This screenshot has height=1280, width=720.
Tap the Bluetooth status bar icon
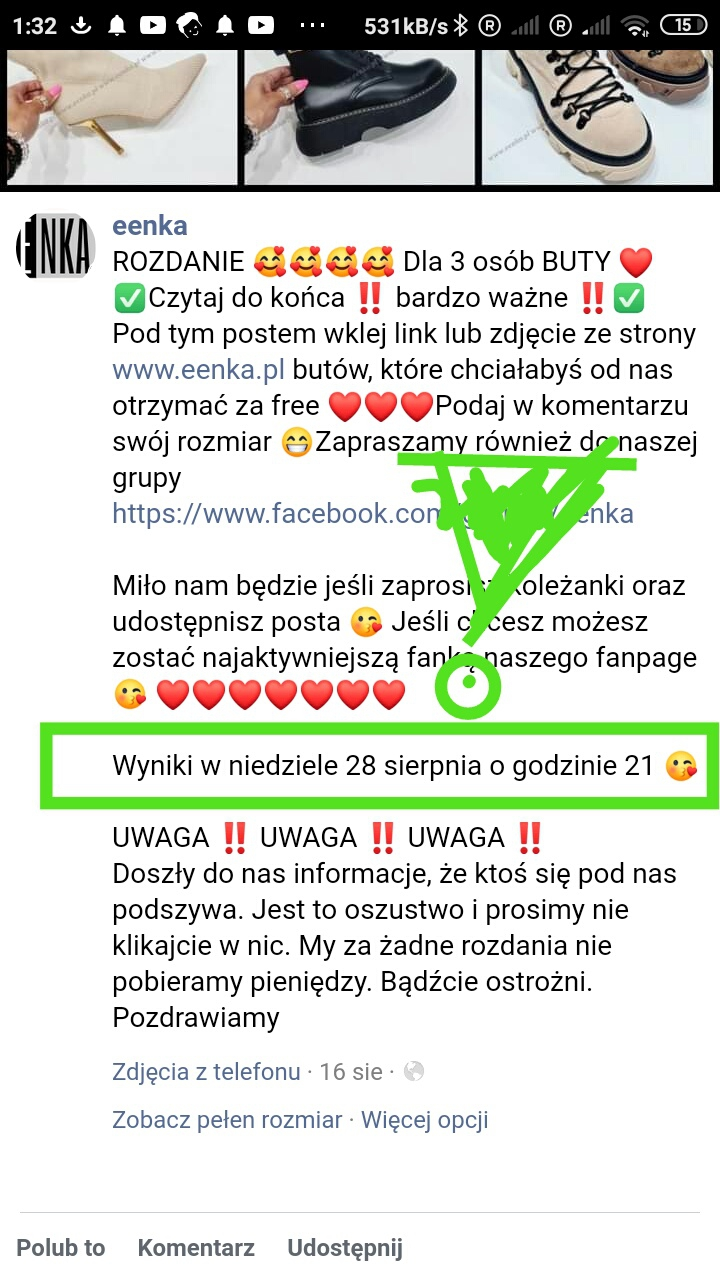coord(461,25)
